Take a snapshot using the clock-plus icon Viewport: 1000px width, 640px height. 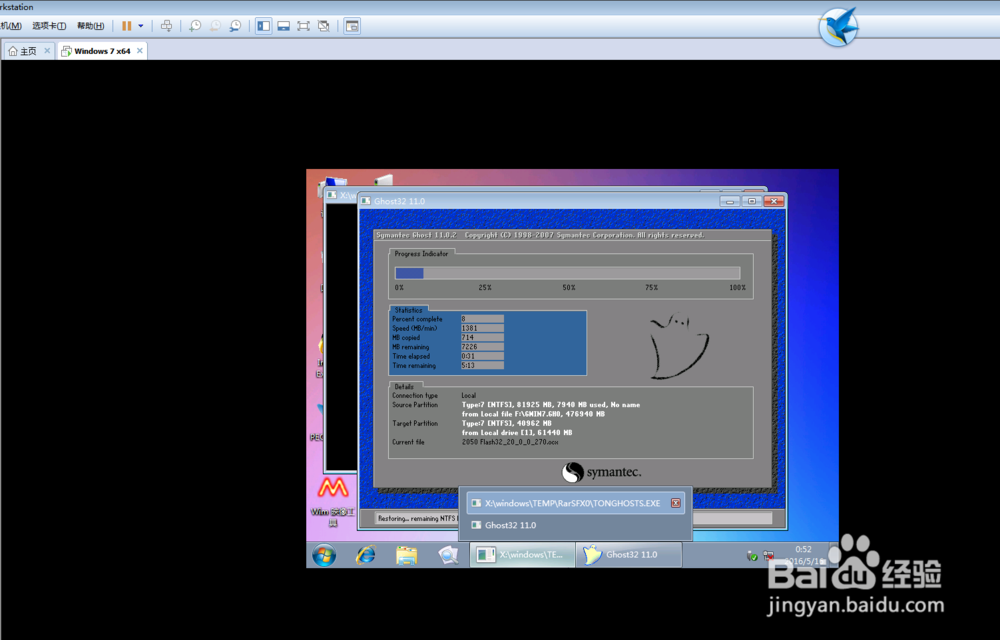[195, 26]
